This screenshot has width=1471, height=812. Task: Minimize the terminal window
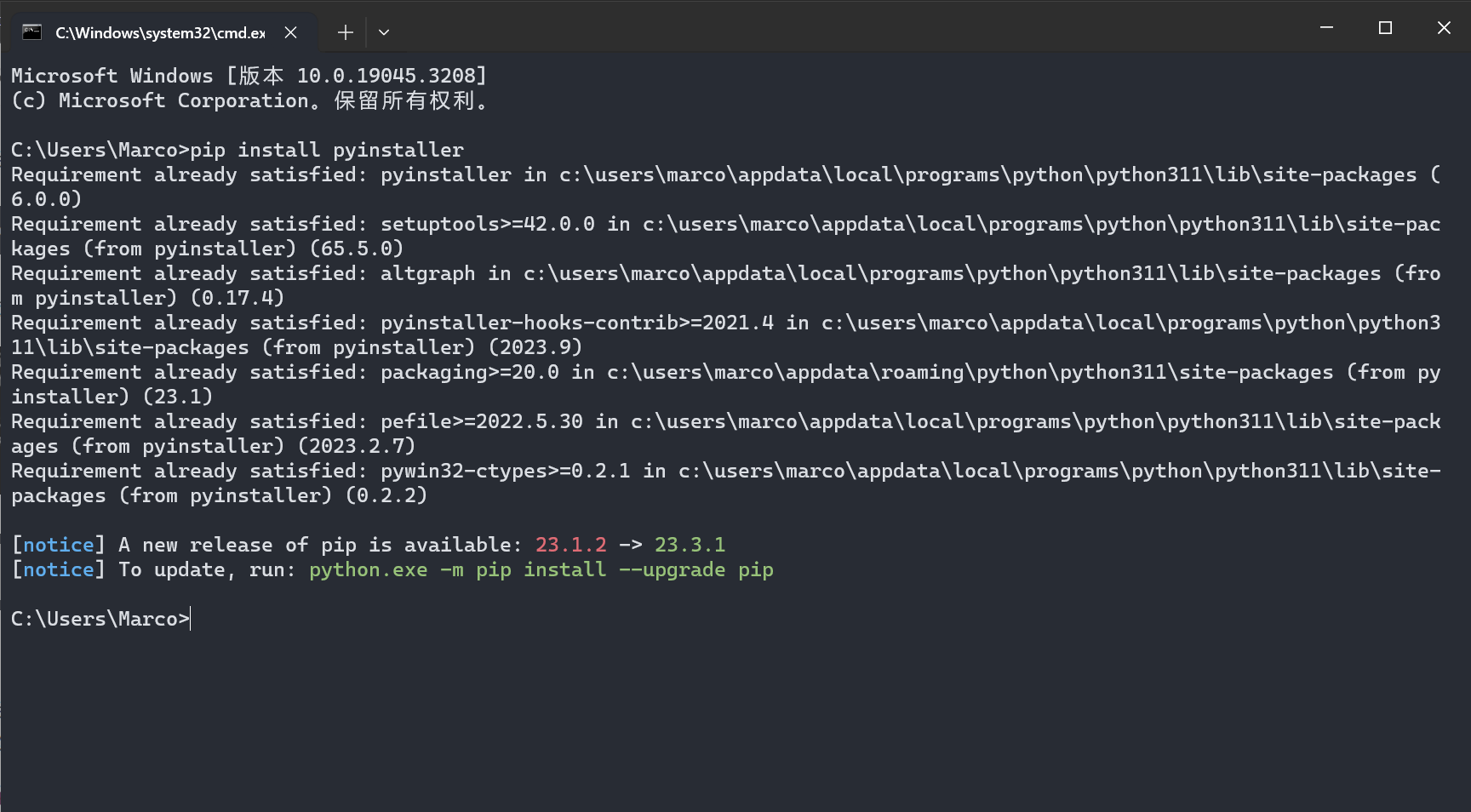pos(1326,28)
